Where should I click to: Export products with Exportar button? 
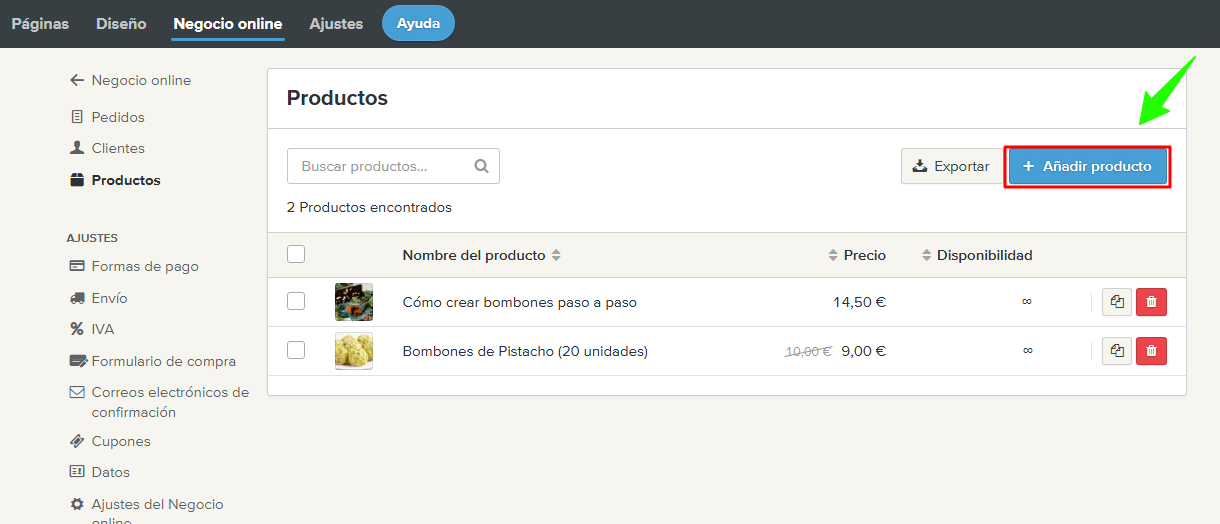[950, 166]
